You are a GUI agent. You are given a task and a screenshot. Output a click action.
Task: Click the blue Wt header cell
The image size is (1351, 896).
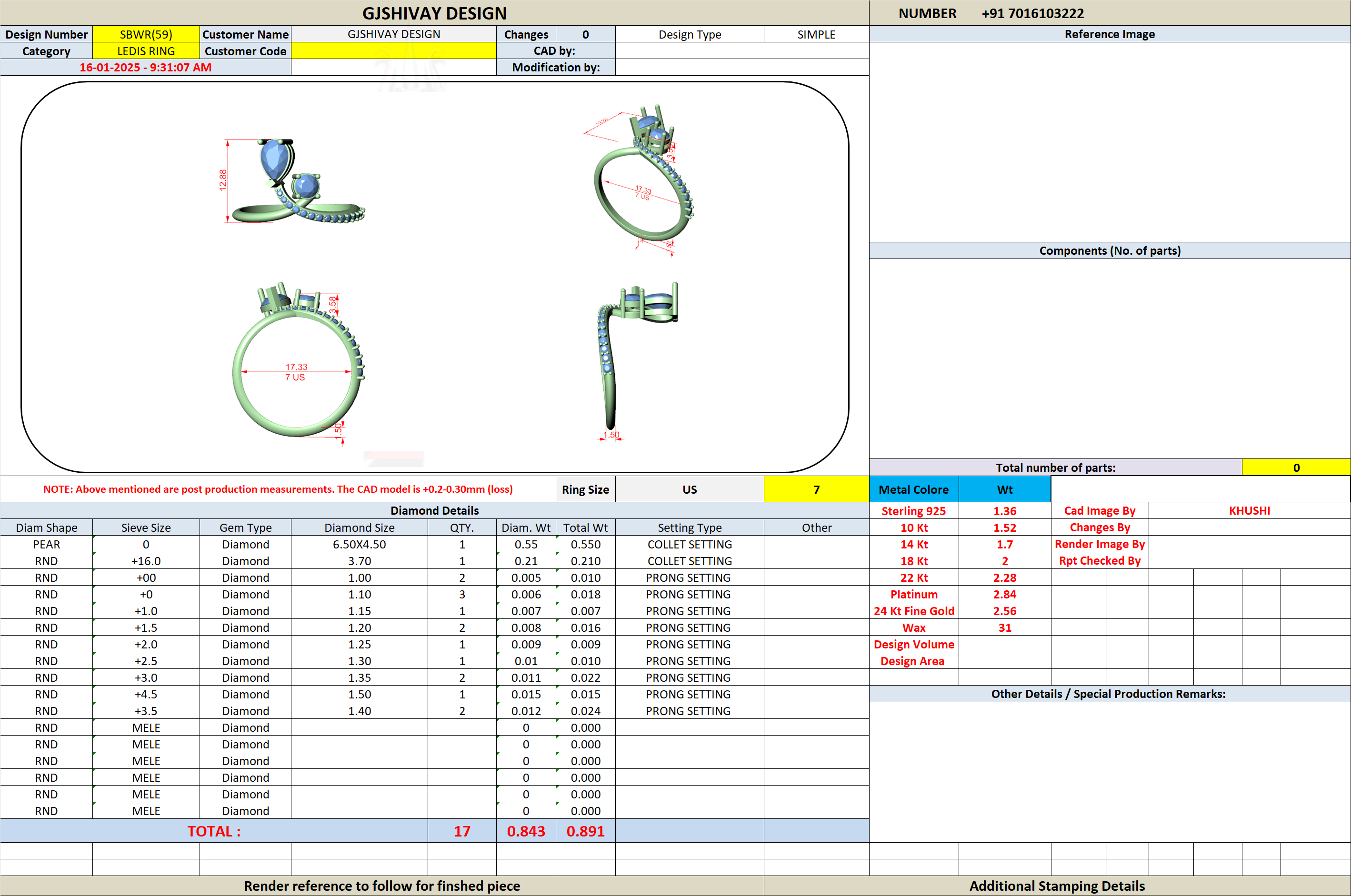pos(1005,490)
